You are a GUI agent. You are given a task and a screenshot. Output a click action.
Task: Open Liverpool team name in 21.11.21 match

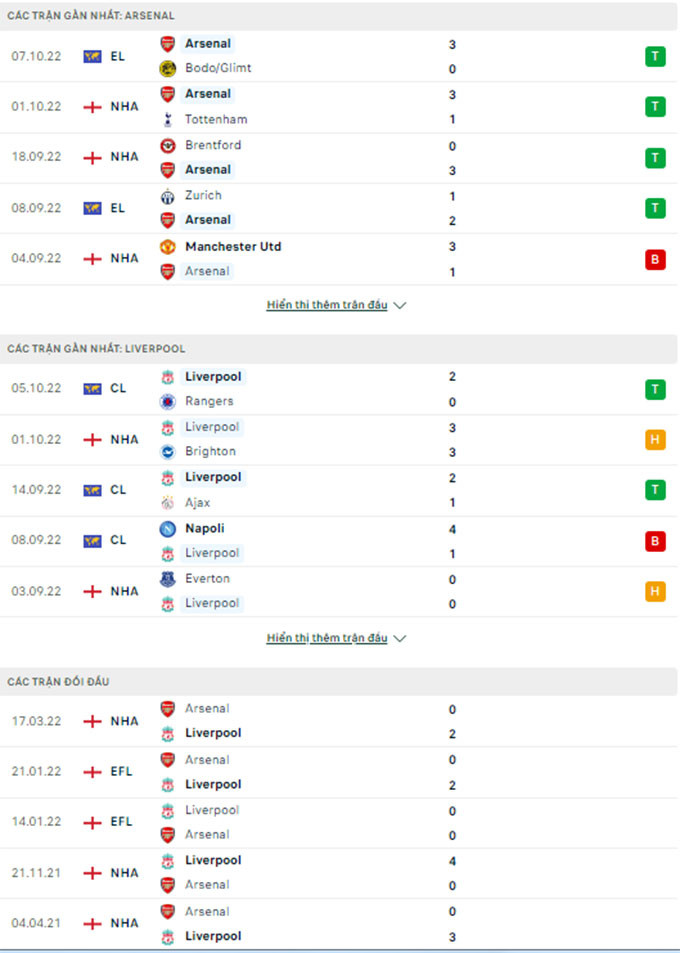[x=213, y=860]
